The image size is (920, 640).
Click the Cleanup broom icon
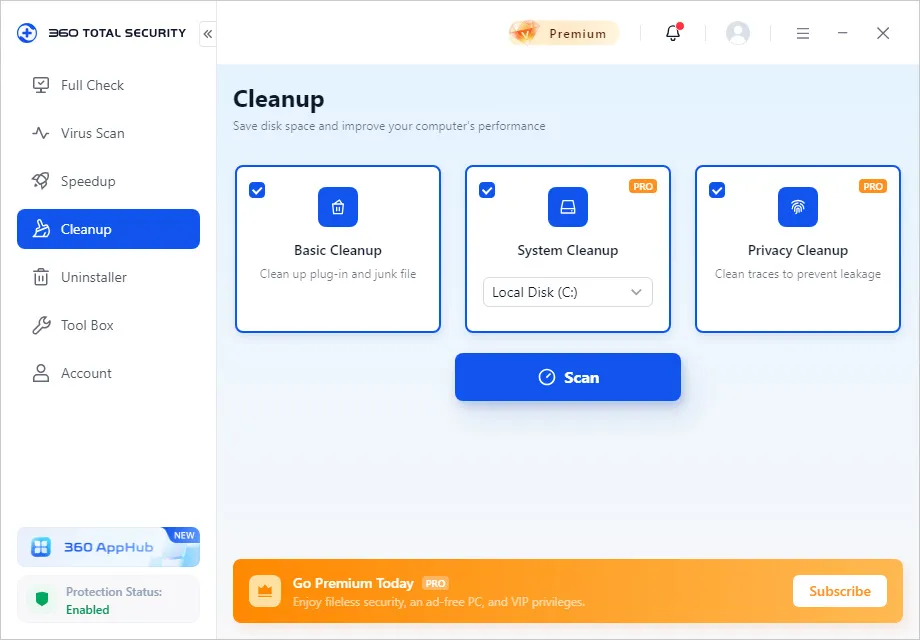(40, 229)
